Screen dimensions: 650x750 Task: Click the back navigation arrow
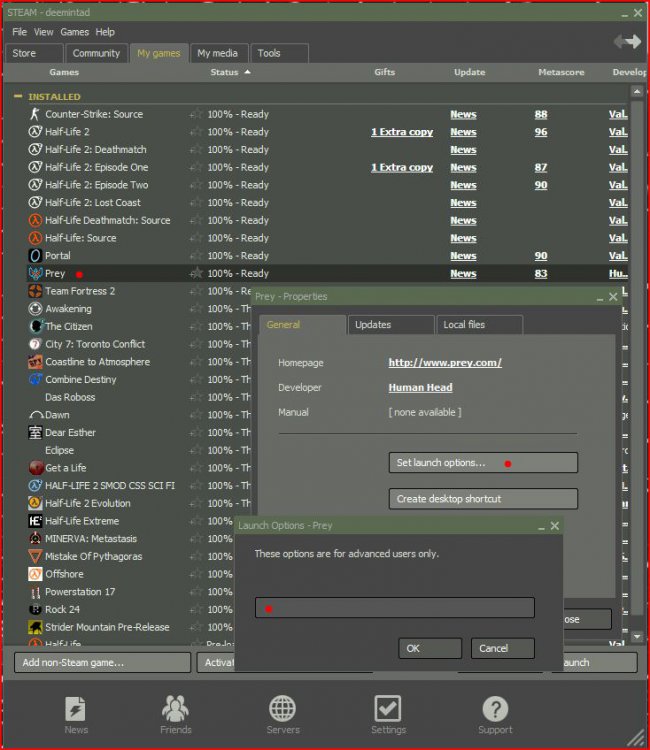coord(620,42)
